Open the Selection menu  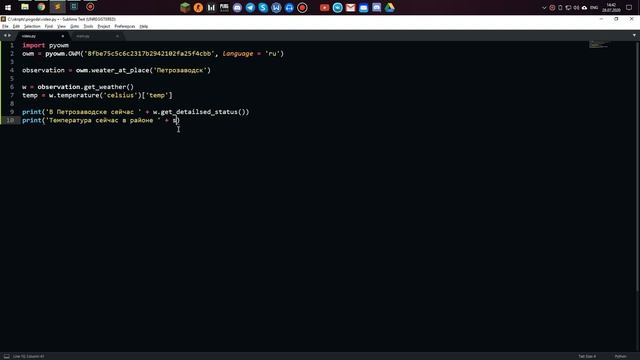(x=32, y=26)
